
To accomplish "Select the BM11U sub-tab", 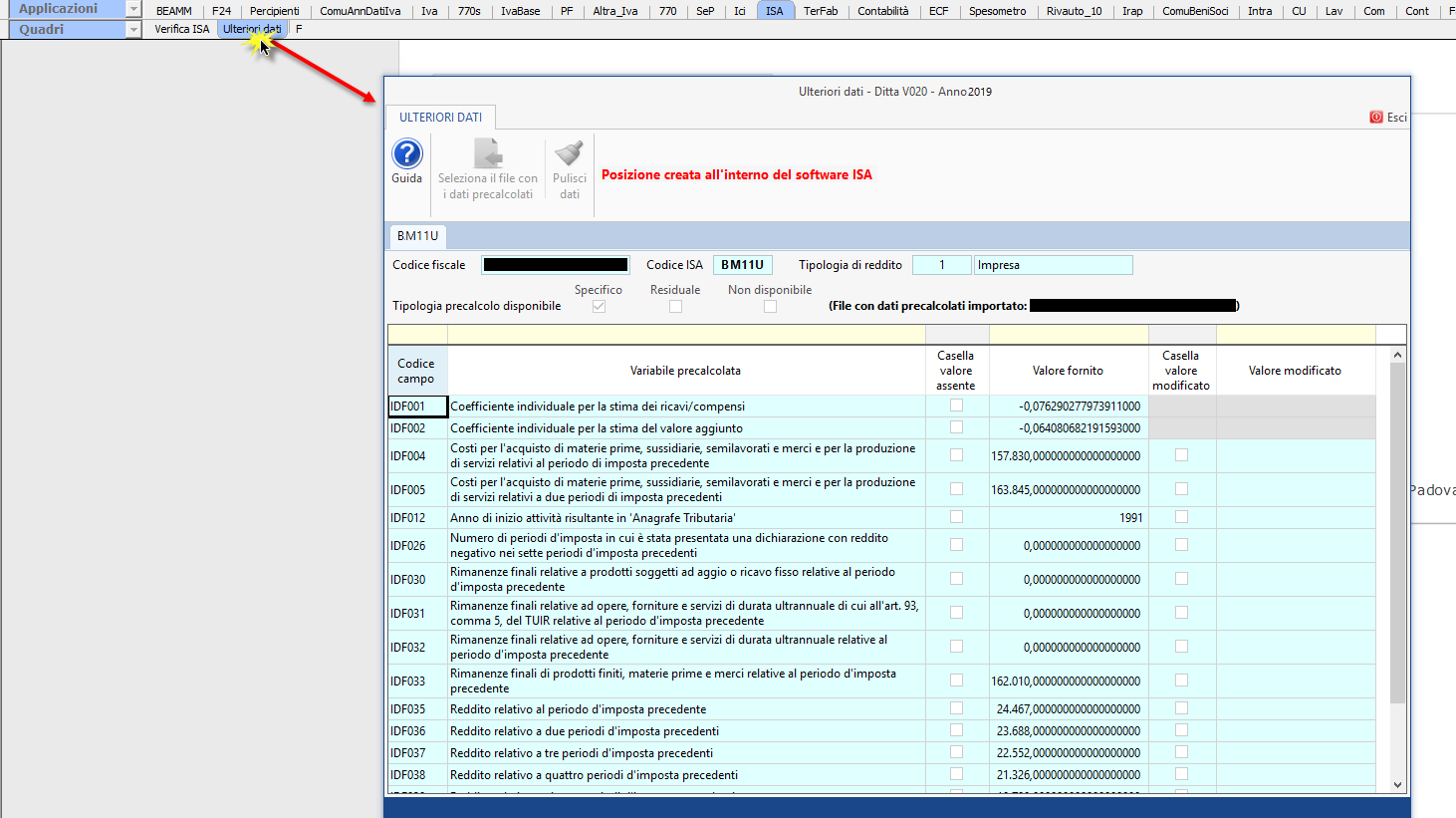I will click(417, 236).
